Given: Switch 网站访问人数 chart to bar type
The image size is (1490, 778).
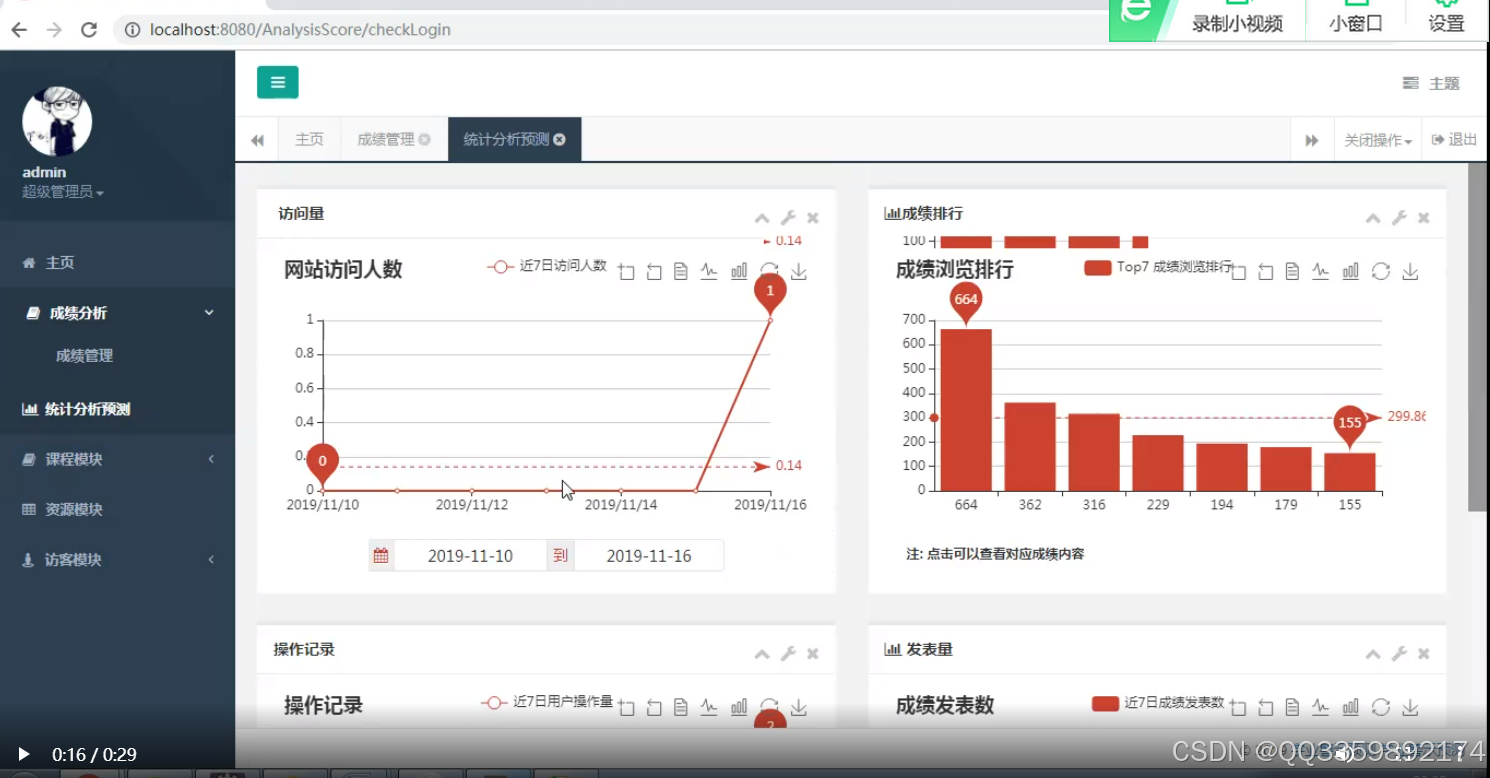Looking at the screenshot, I should (739, 271).
